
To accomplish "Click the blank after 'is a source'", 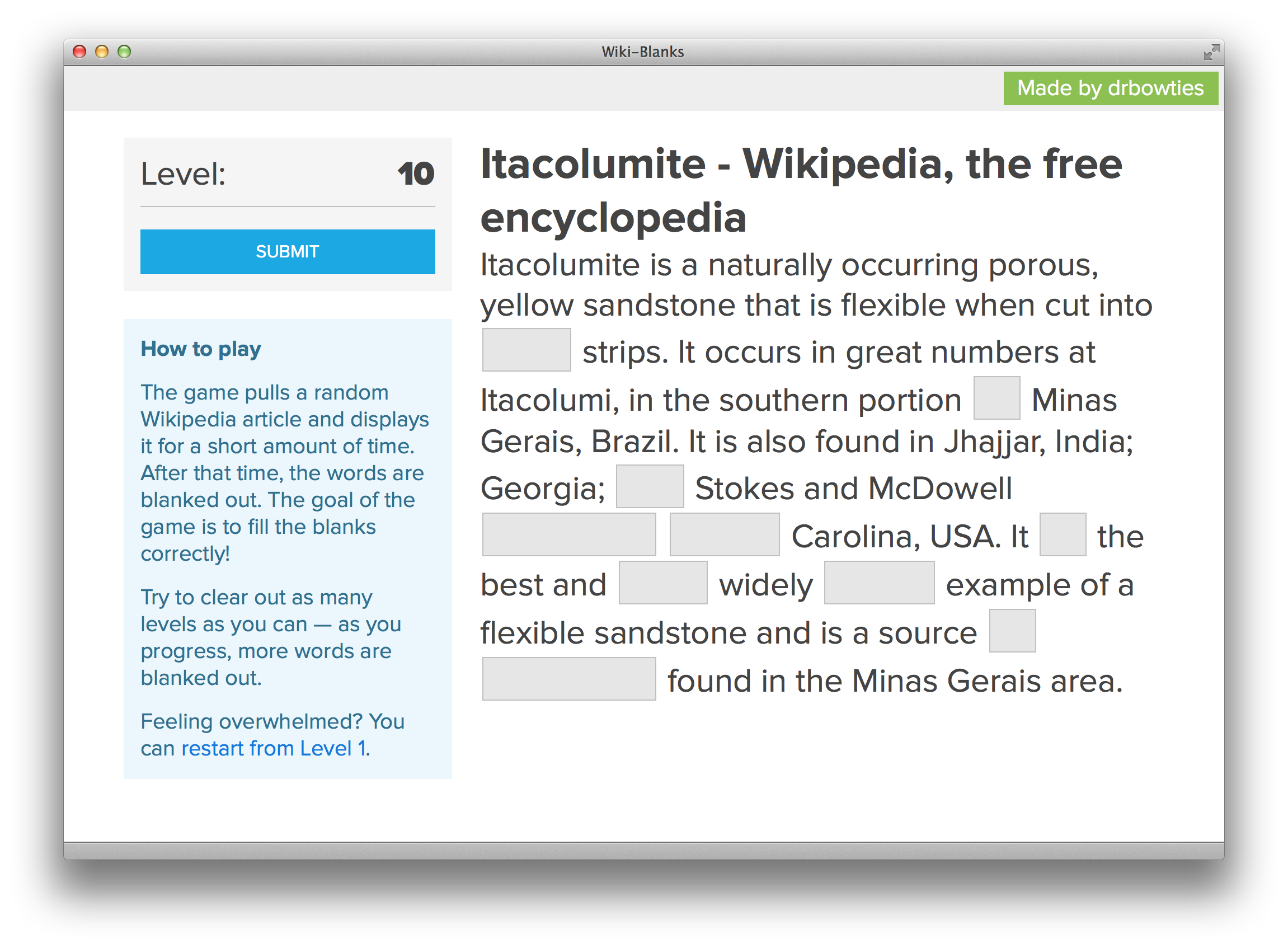I will point(1012,631).
